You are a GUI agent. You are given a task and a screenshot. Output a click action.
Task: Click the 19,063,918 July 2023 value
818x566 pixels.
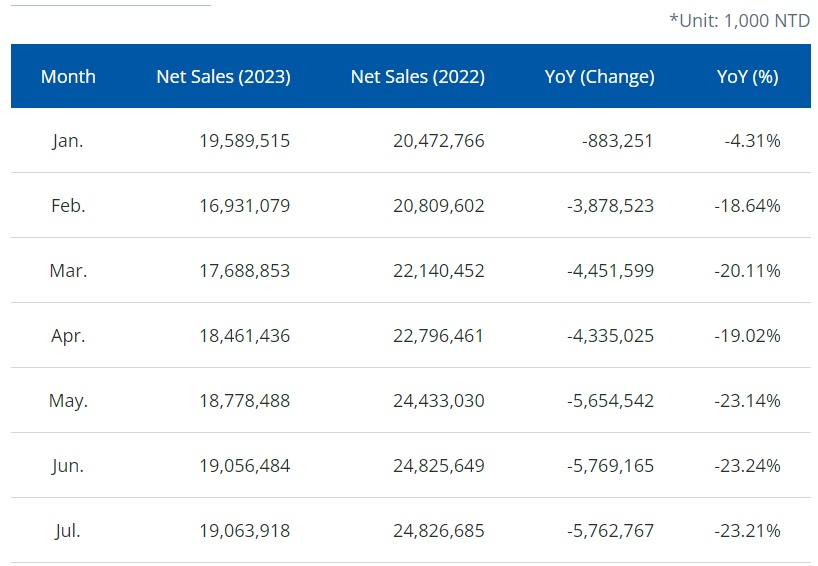click(x=244, y=531)
